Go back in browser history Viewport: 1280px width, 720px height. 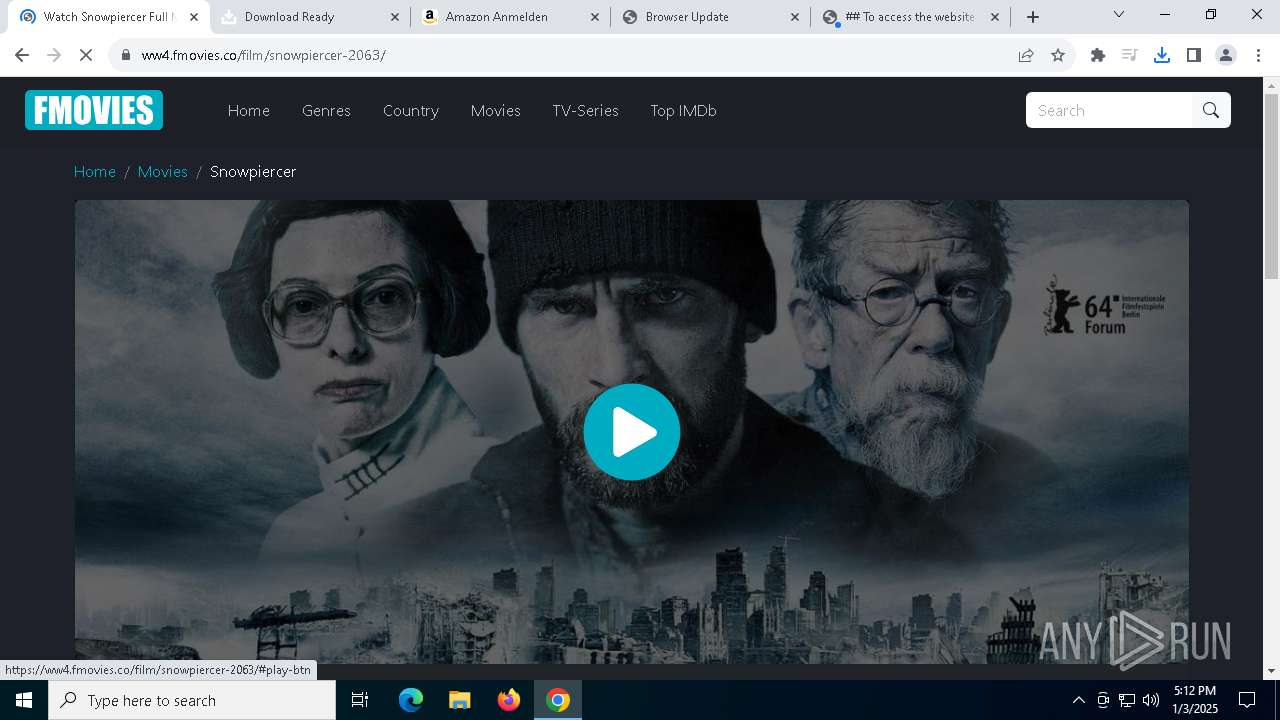pyautogui.click(x=22, y=55)
